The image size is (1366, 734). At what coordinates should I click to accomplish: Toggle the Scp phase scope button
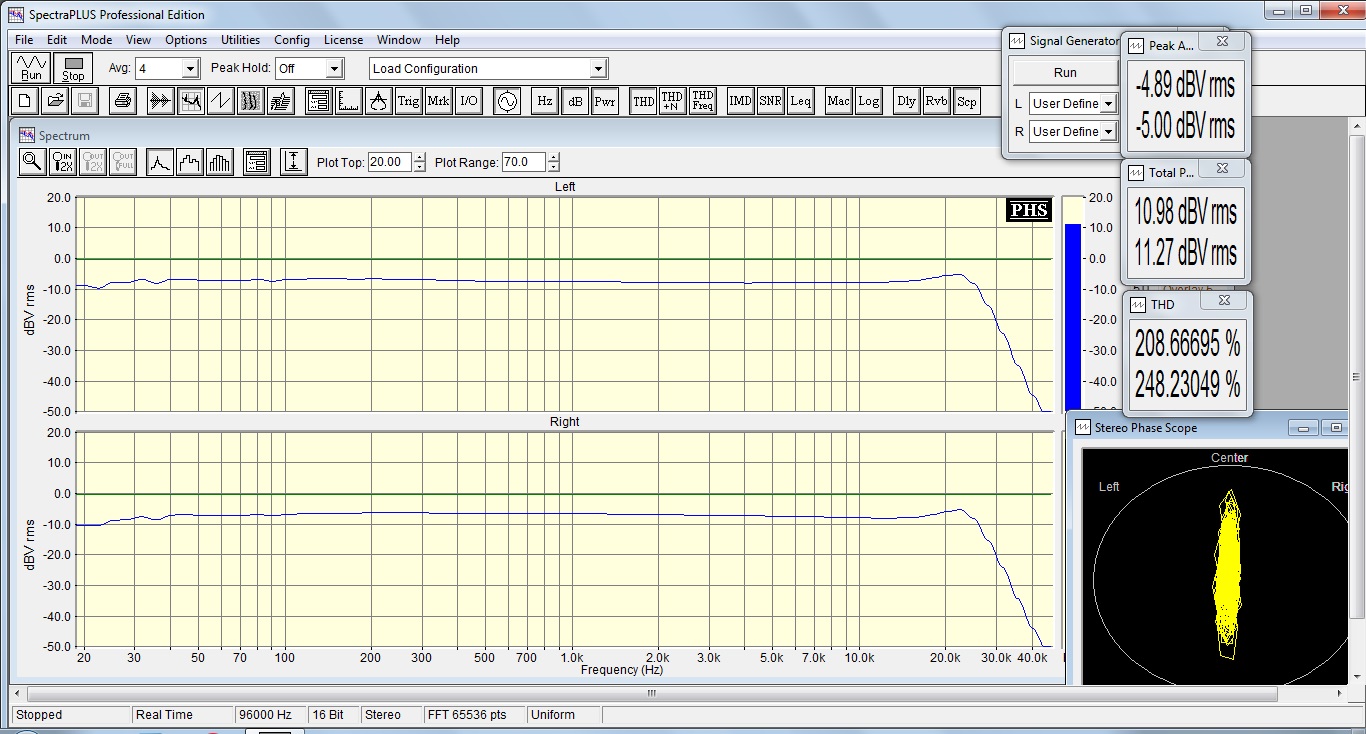[x=966, y=101]
